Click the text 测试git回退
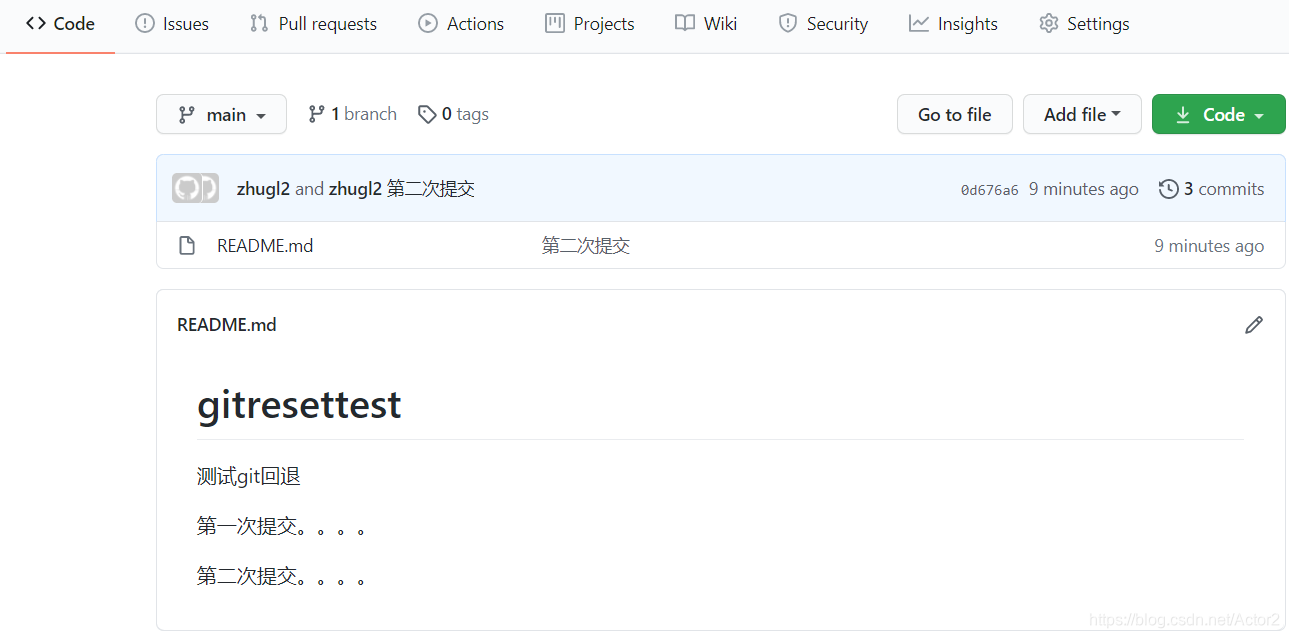This screenshot has width=1289, height=638. (249, 476)
